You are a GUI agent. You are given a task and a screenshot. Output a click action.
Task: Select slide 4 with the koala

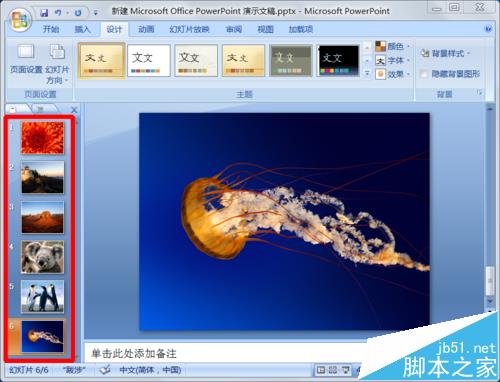[42, 257]
